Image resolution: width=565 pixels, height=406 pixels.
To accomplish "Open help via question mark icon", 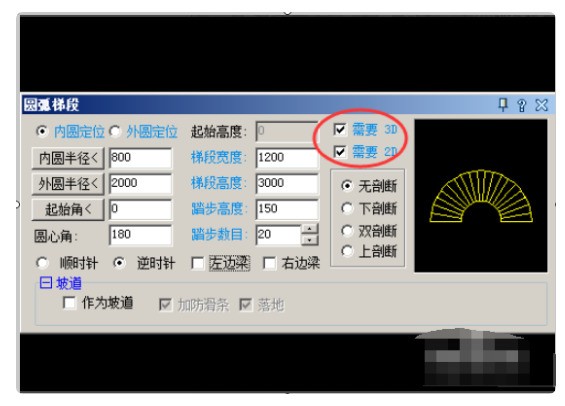I will coord(521,105).
